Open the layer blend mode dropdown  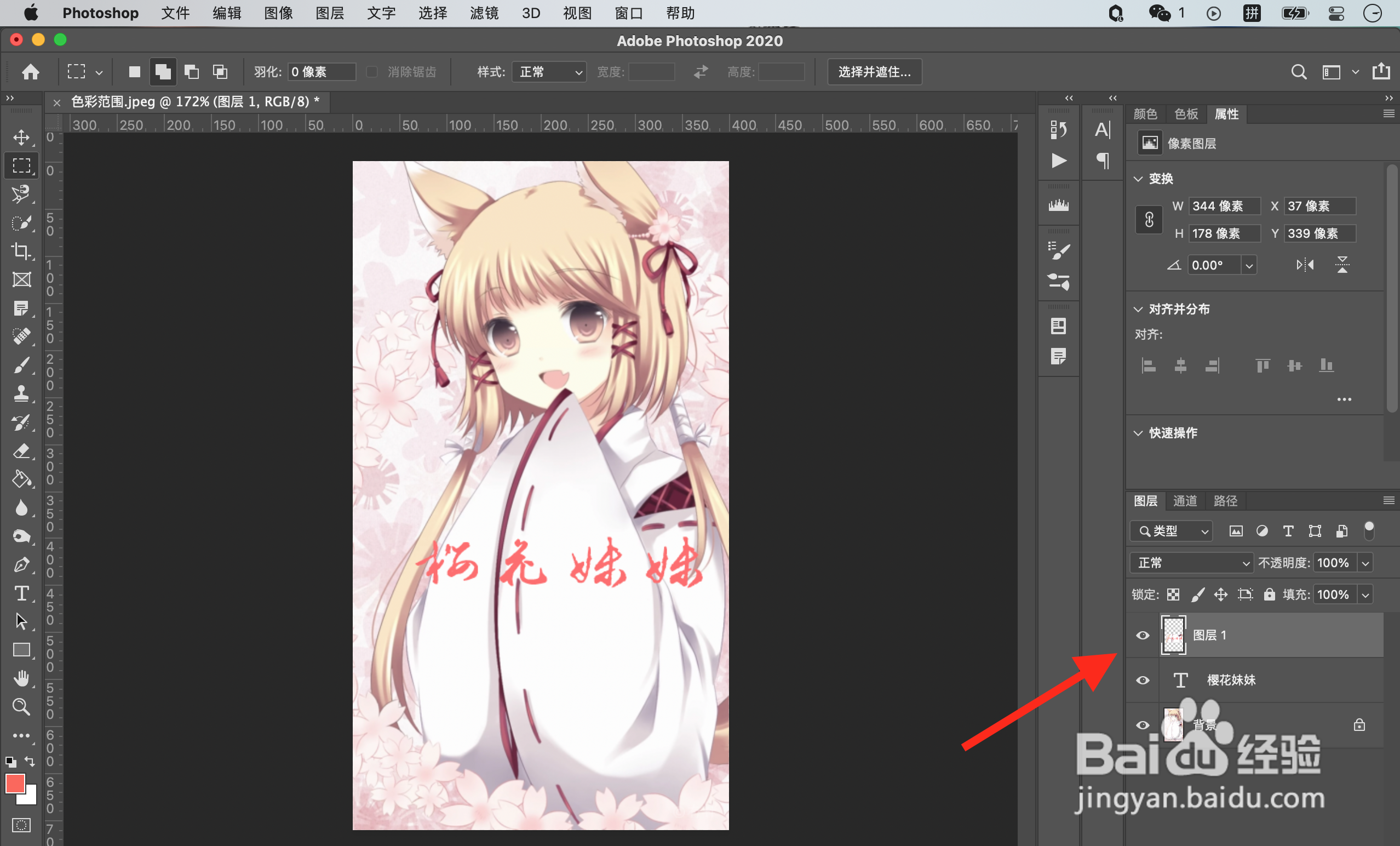tap(1191, 563)
